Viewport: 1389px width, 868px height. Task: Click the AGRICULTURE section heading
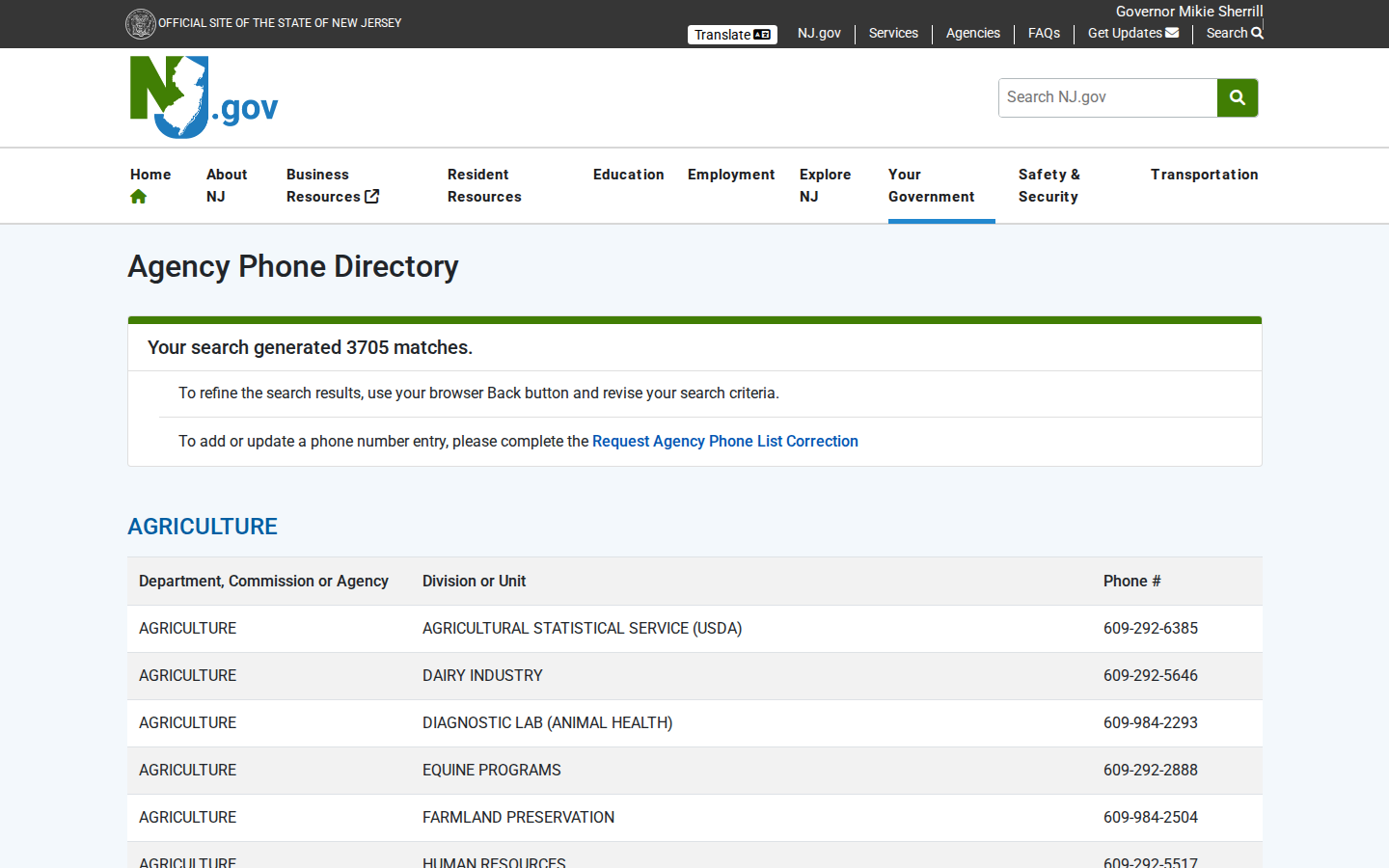coord(203,527)
